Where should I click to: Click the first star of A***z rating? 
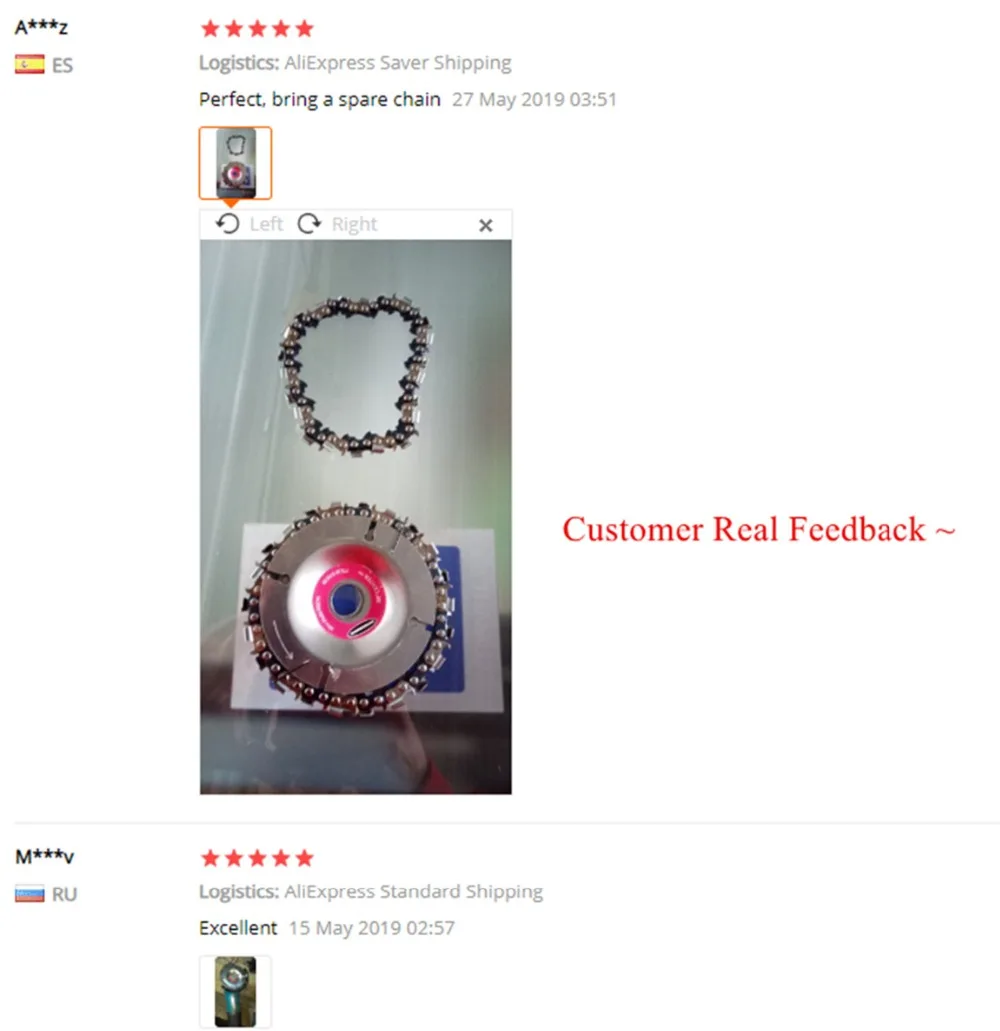click(x=210, y=28)
